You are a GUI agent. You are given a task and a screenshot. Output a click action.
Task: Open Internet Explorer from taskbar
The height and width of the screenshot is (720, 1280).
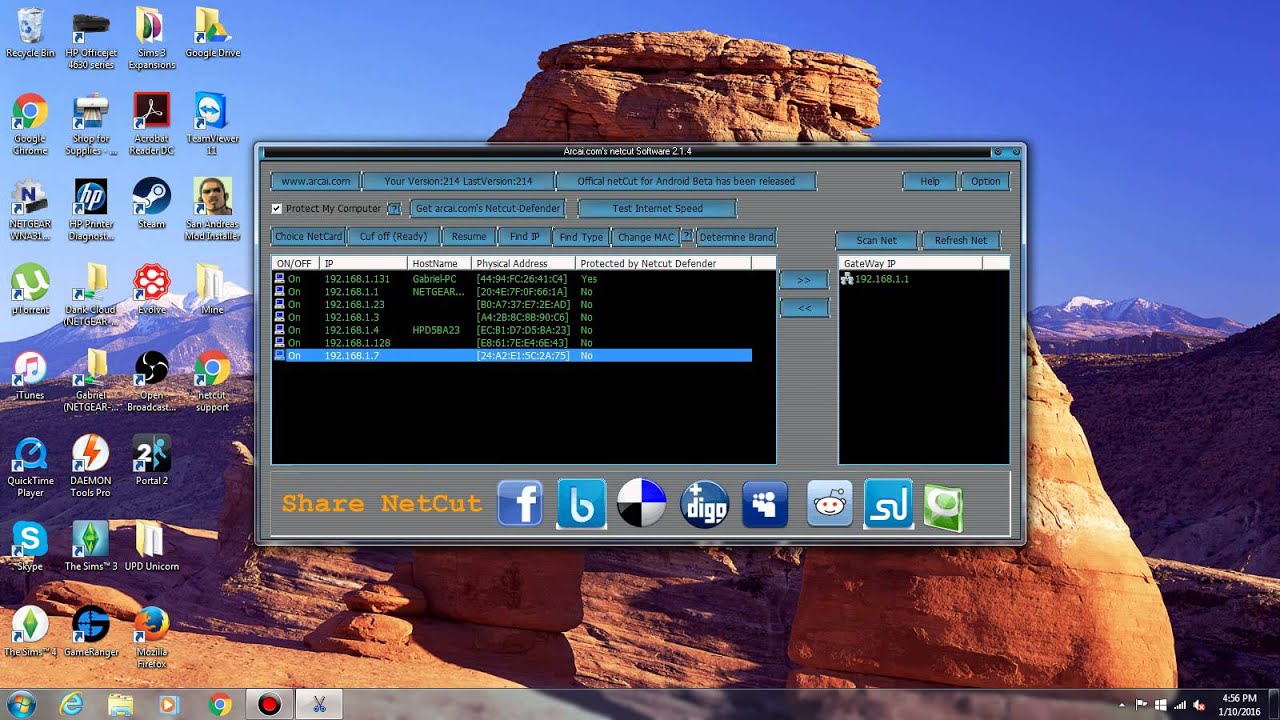pos(71,704)
